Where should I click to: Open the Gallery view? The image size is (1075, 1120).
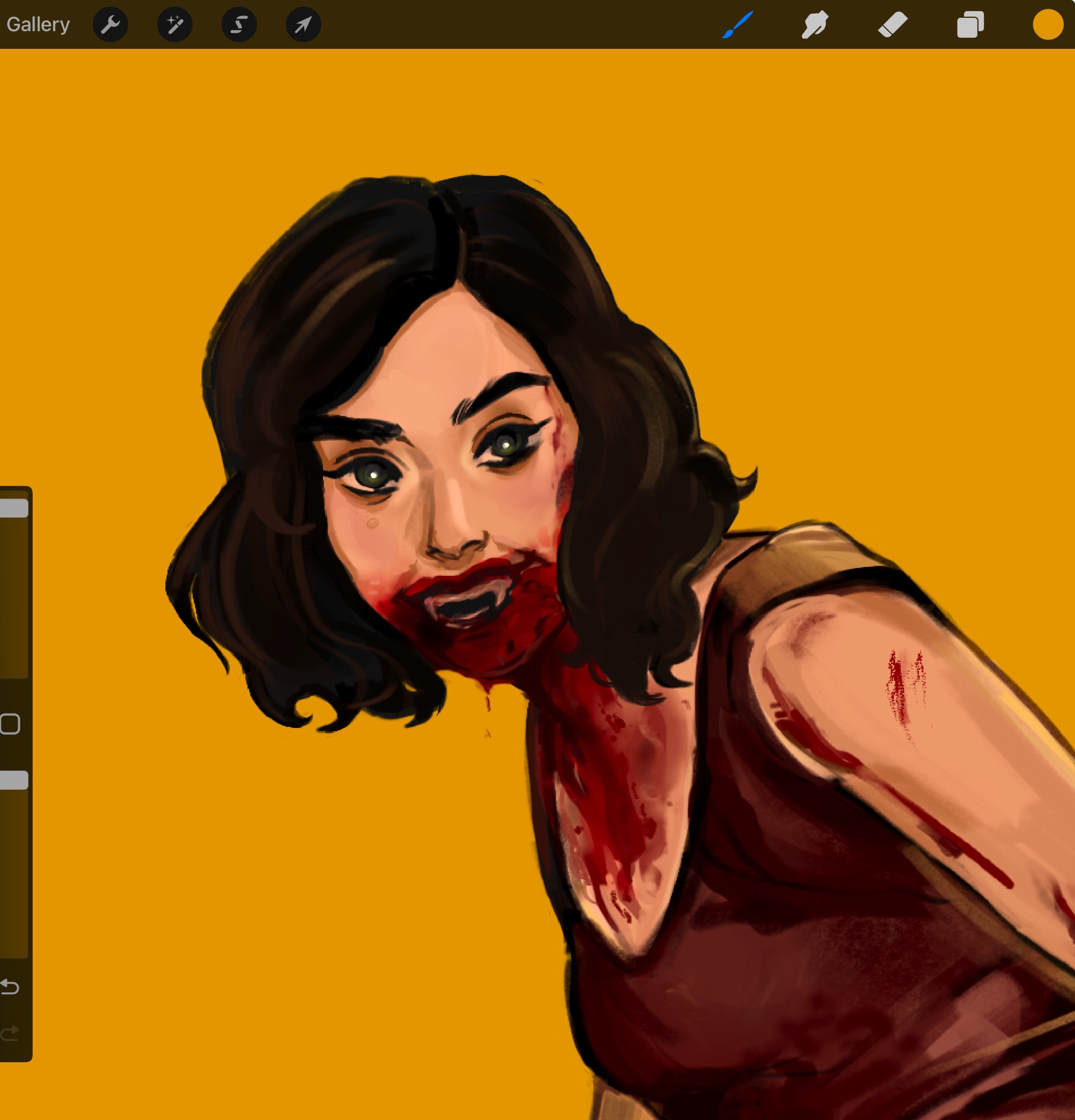pos(38,25)
